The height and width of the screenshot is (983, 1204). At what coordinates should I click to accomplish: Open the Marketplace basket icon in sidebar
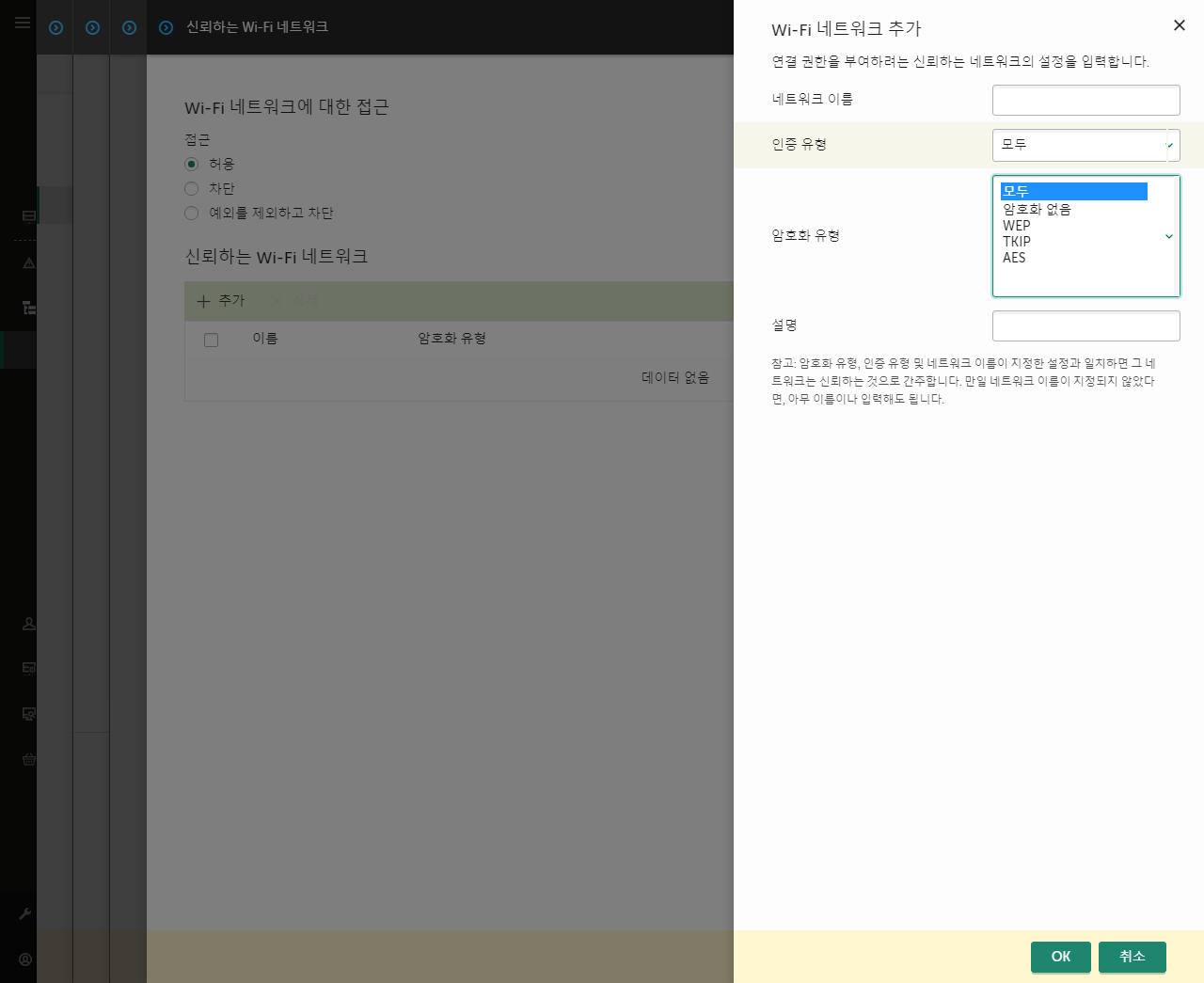pyautogui.click(x=28, y=759)
